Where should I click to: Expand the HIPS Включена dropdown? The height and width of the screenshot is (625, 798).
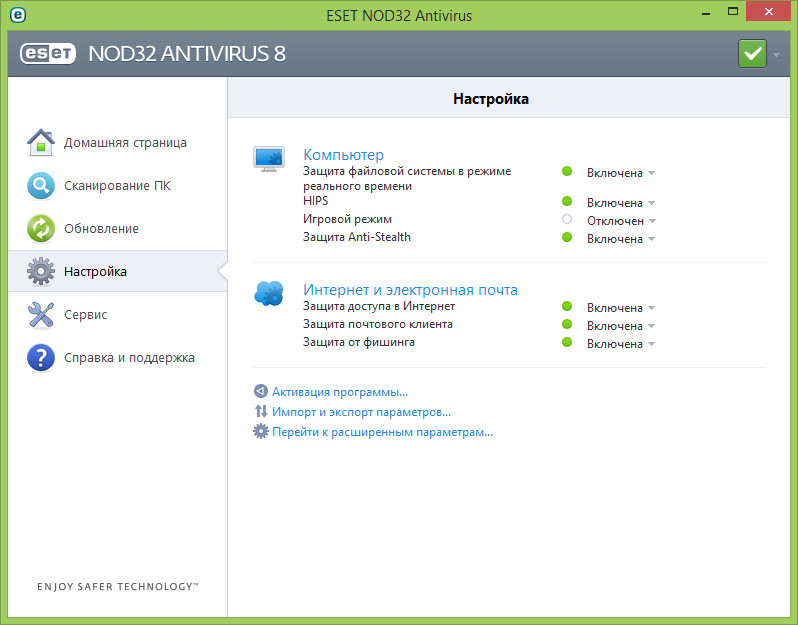click(621, 203)
